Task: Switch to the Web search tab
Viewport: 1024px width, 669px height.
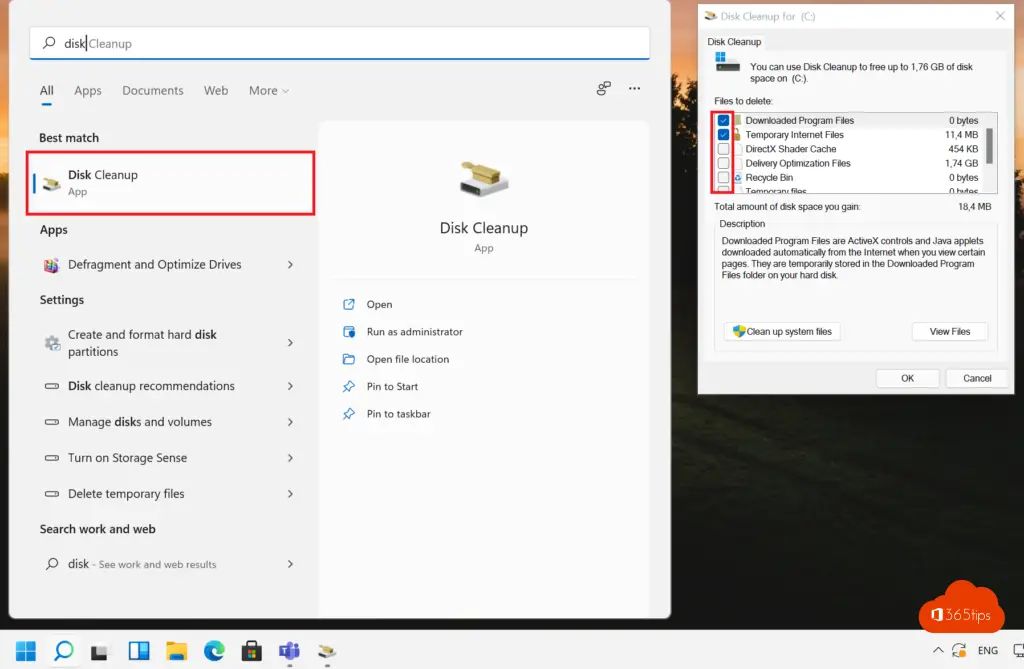Action: tap(216, 91)
